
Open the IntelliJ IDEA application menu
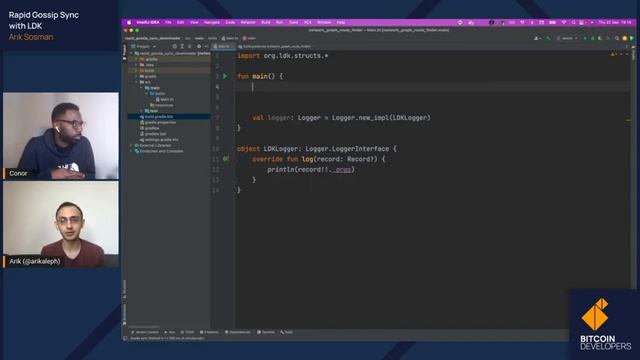pos(148,22)
